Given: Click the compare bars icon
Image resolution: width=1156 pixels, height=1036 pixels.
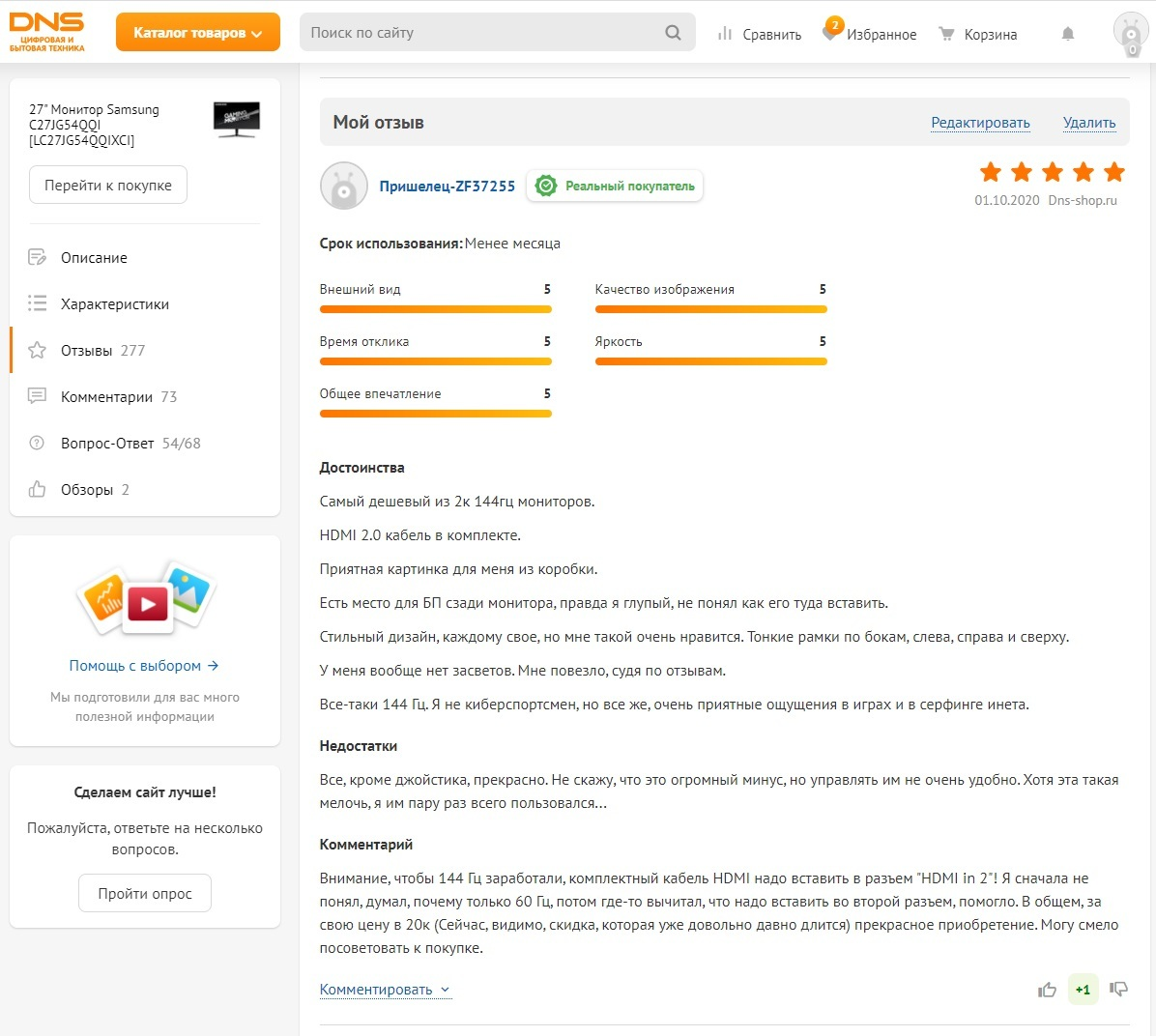Looking at the screenshot, I should pos(725,34).
